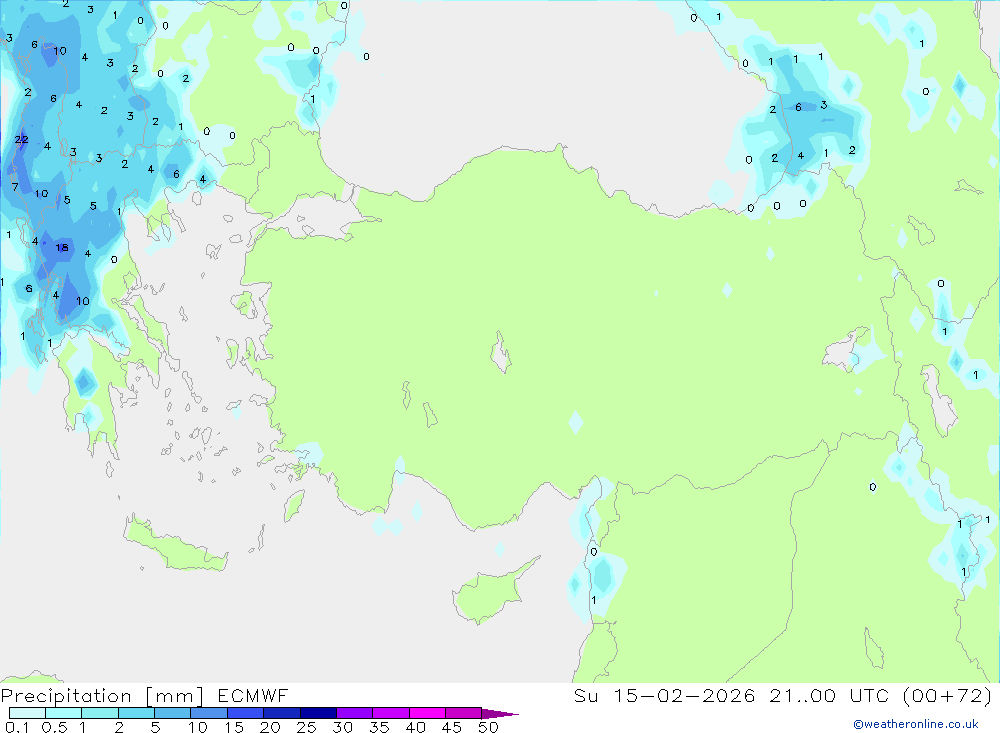Click the 25–30 mm dark blue swatch
Viewport: 1000px width, 733px height.
tap(318, 713)
